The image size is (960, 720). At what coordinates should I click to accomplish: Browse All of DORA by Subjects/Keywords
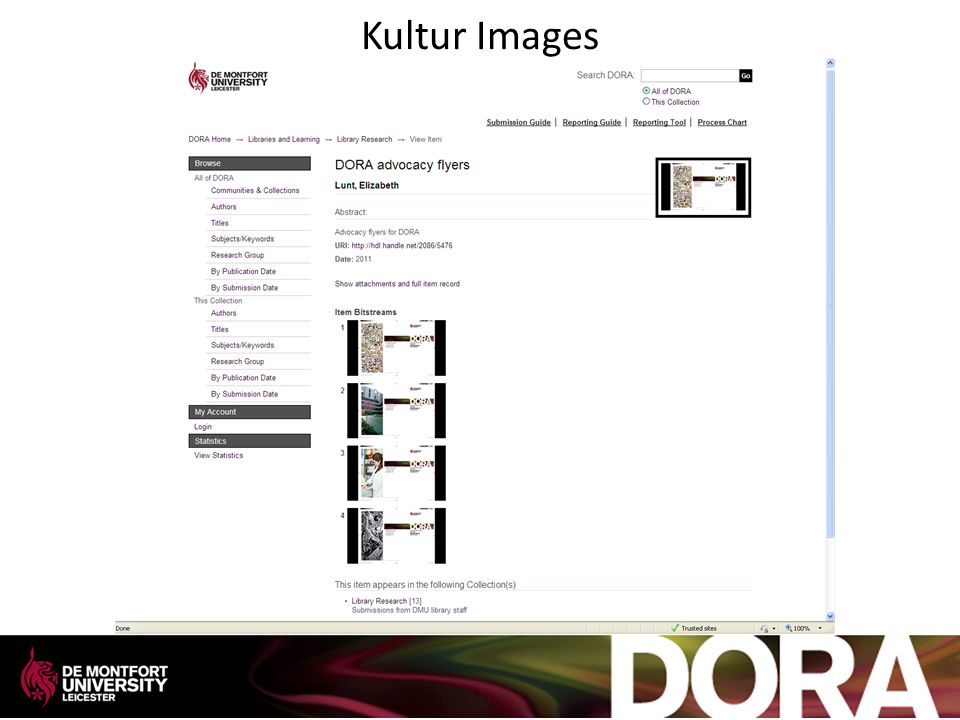click(x=242, y=239)
